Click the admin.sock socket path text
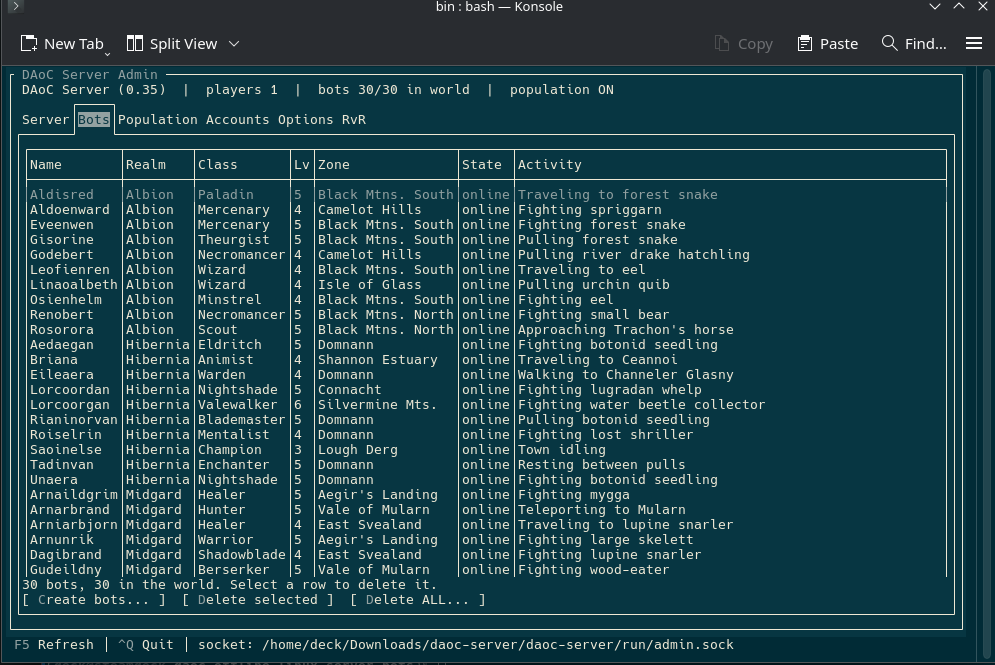Image resolution: width=995 pixels, height=665 pixels. [498, 645]
